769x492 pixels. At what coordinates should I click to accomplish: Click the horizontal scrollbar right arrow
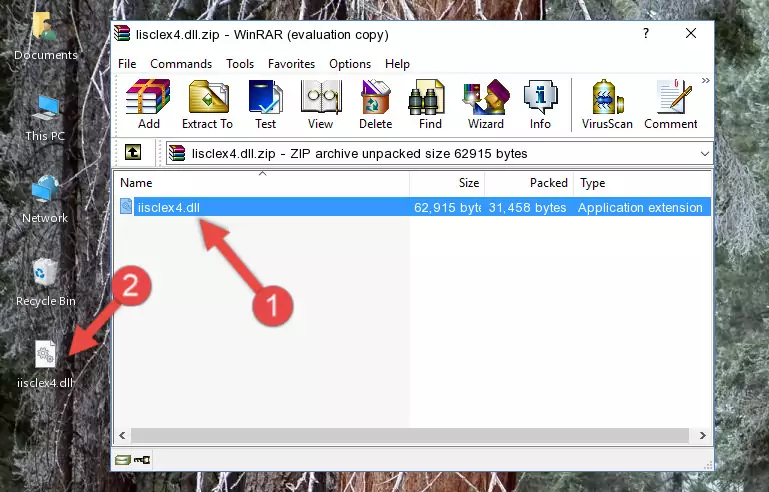702,435
